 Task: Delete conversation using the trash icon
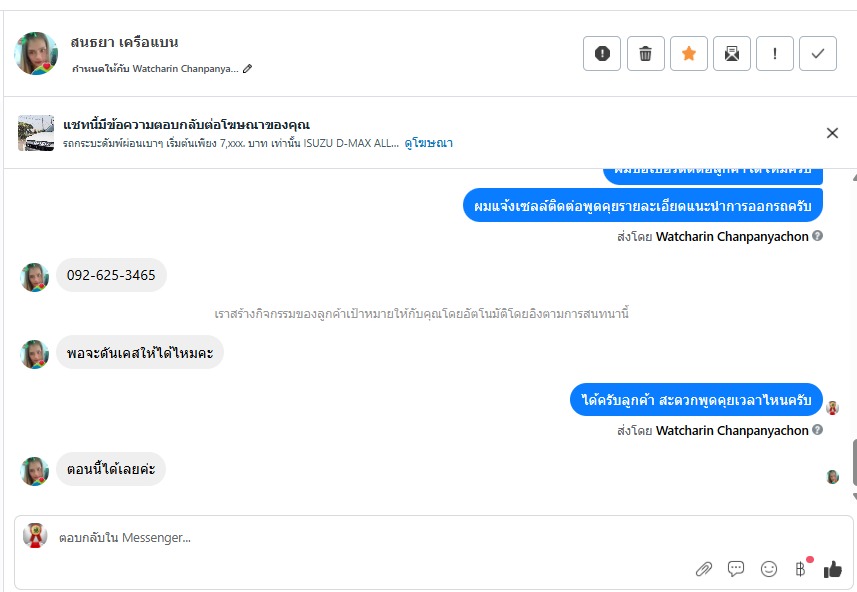646,54
